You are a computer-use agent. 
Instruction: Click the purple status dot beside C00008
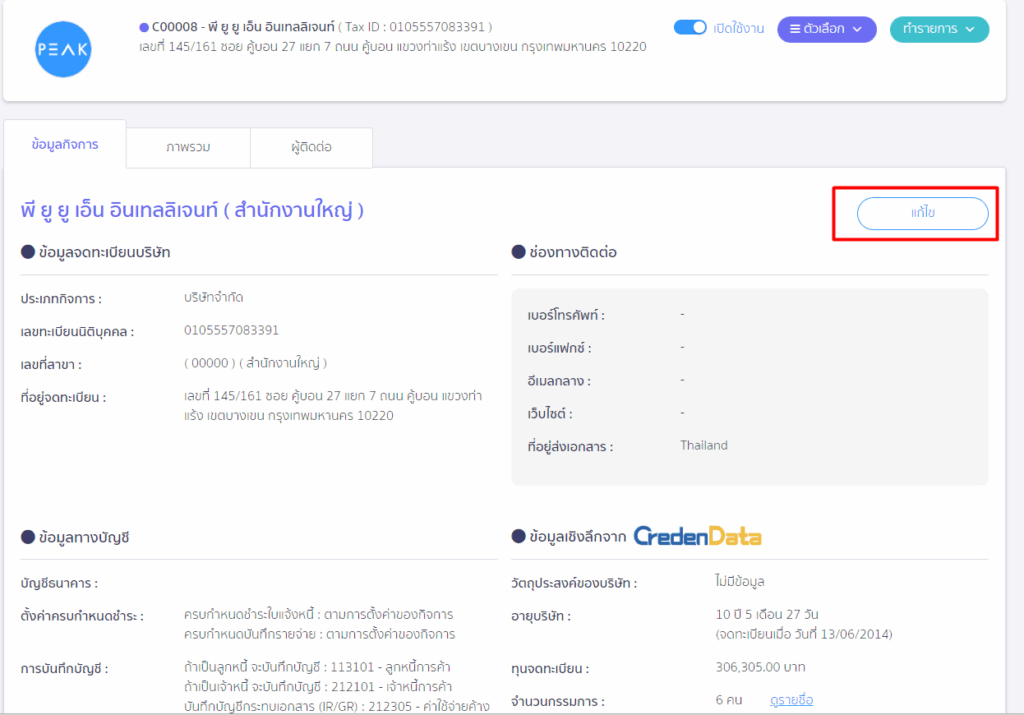[x=144, y=27]
